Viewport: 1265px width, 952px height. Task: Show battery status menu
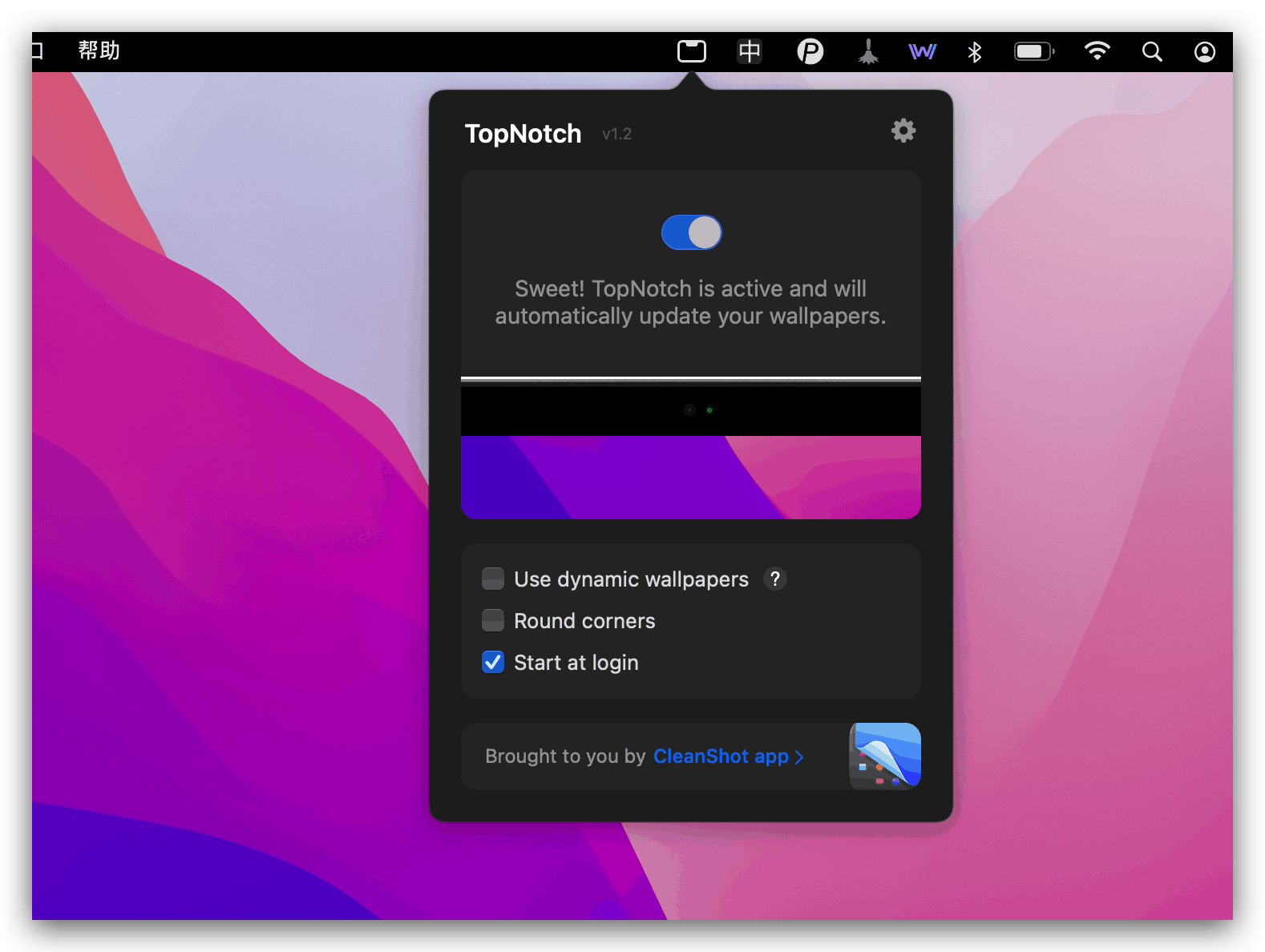tap(1034, 52)
